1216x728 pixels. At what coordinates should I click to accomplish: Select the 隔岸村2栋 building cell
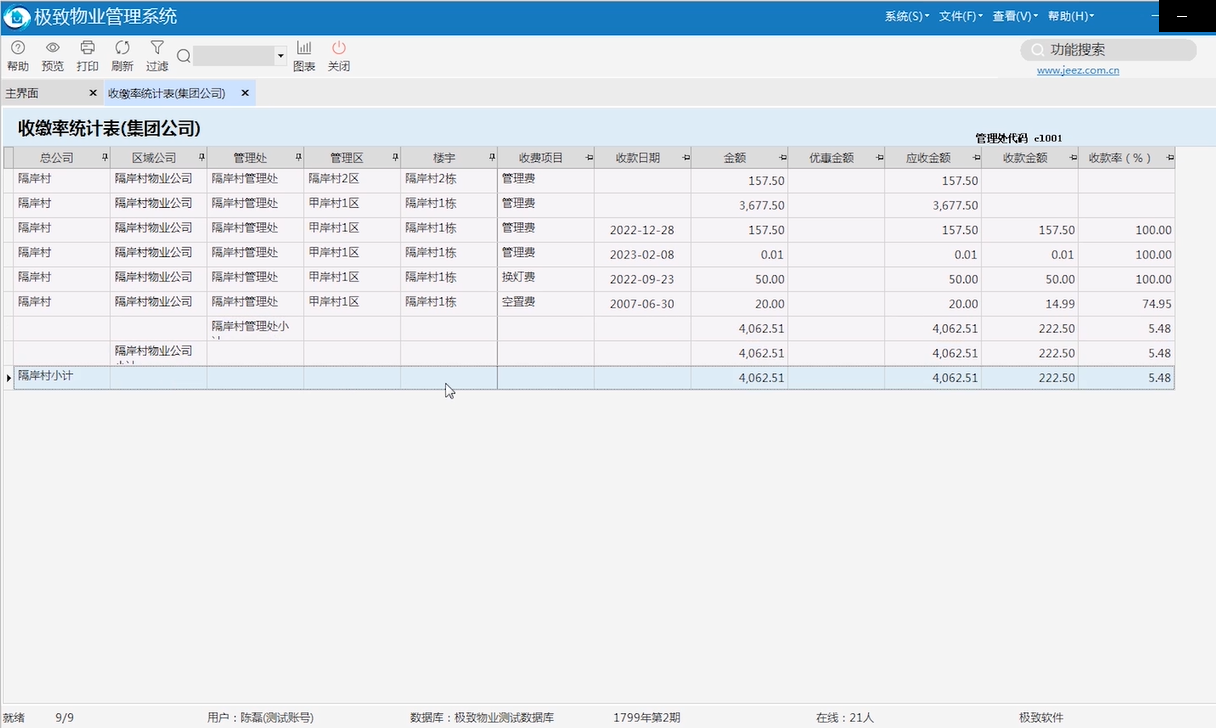coord(449,180)
